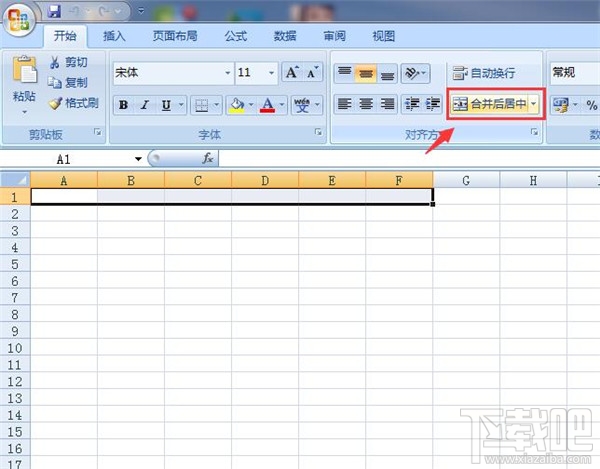Toggle center horizontal alignment
The width and height of the screenshot is (600, 469).
click(x=366, y=104)
